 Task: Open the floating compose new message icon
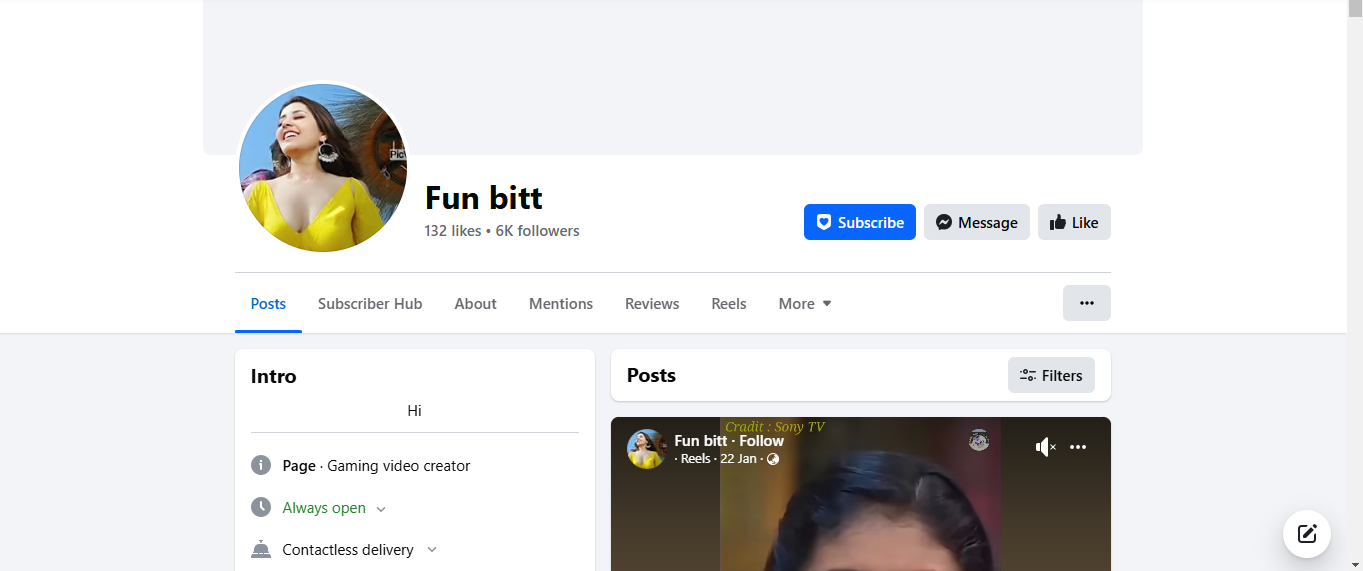tap(1307, 533)
